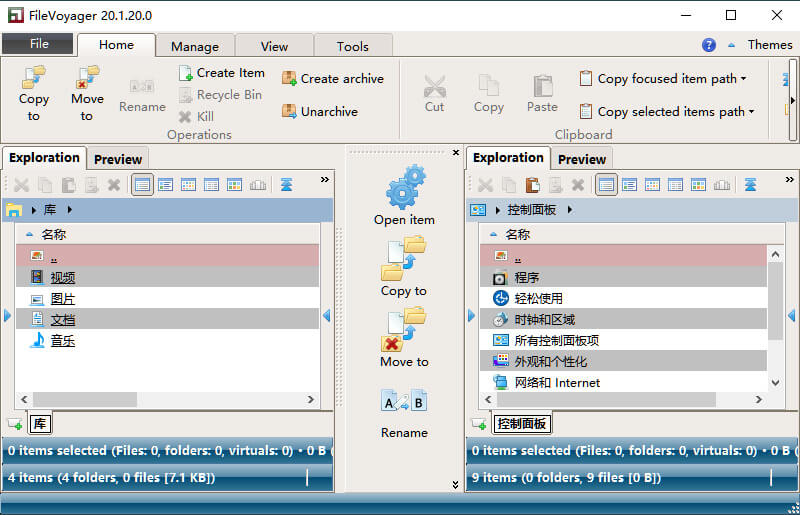Switch to the Tools ribbon tab
This screenshot has width=800, height=515.
[x=353, y=46]
